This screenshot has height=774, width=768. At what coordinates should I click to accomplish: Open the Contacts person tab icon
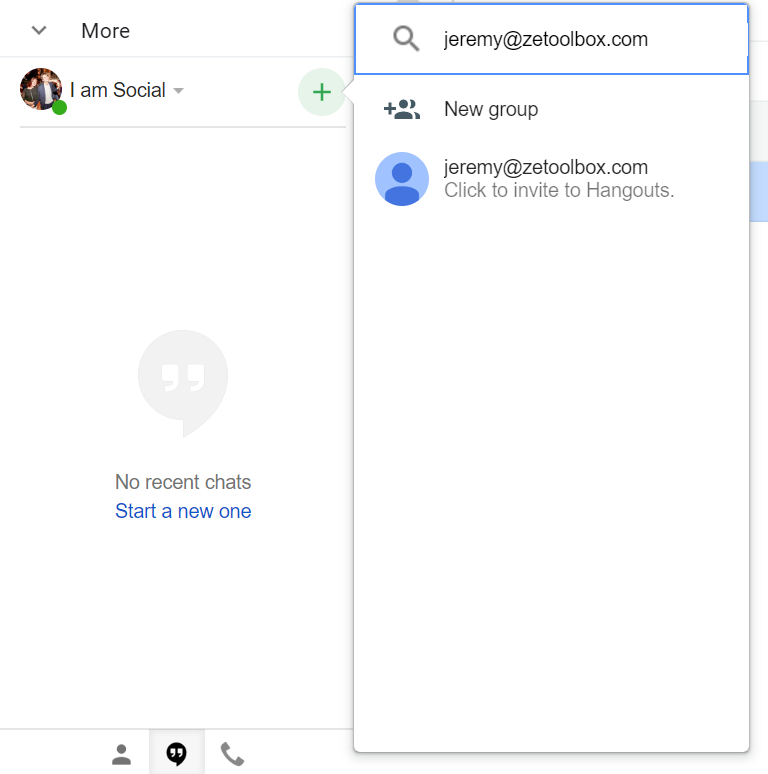click(121, 754)
